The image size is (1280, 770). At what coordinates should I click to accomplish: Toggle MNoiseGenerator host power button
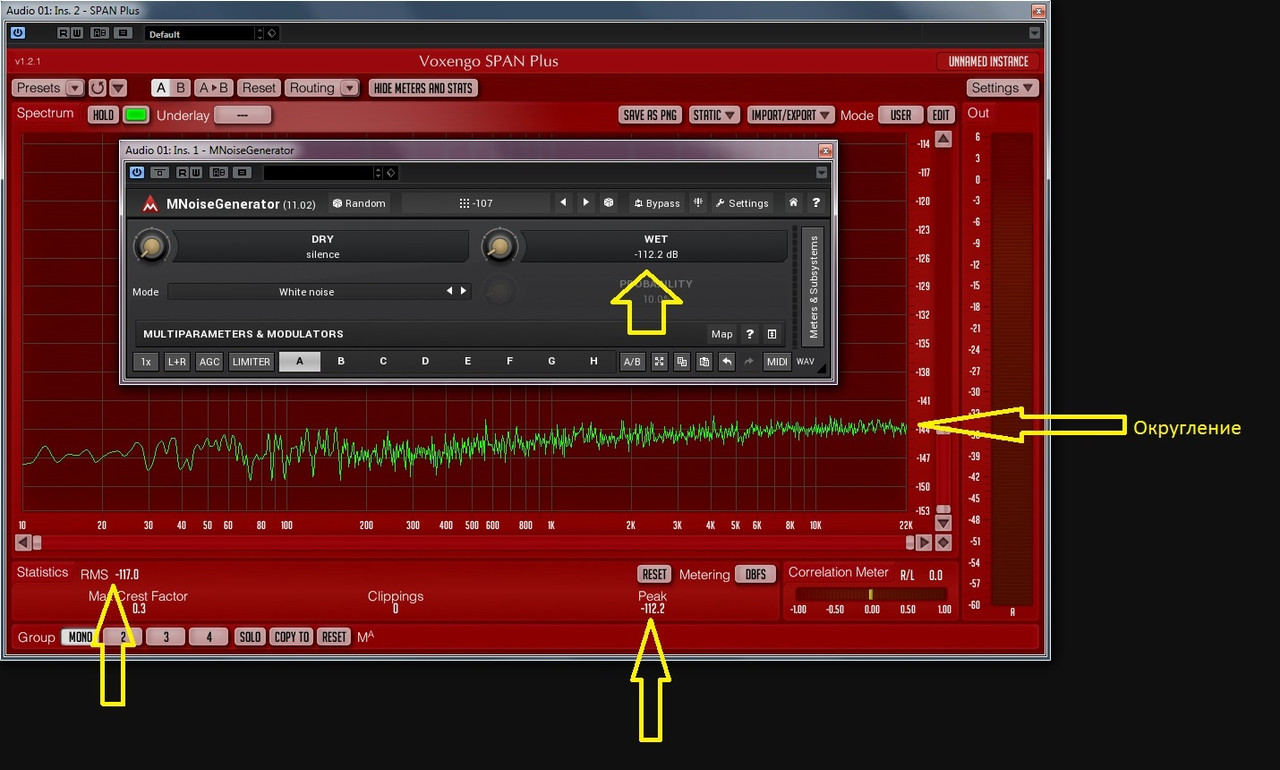[x=137, y=172]
